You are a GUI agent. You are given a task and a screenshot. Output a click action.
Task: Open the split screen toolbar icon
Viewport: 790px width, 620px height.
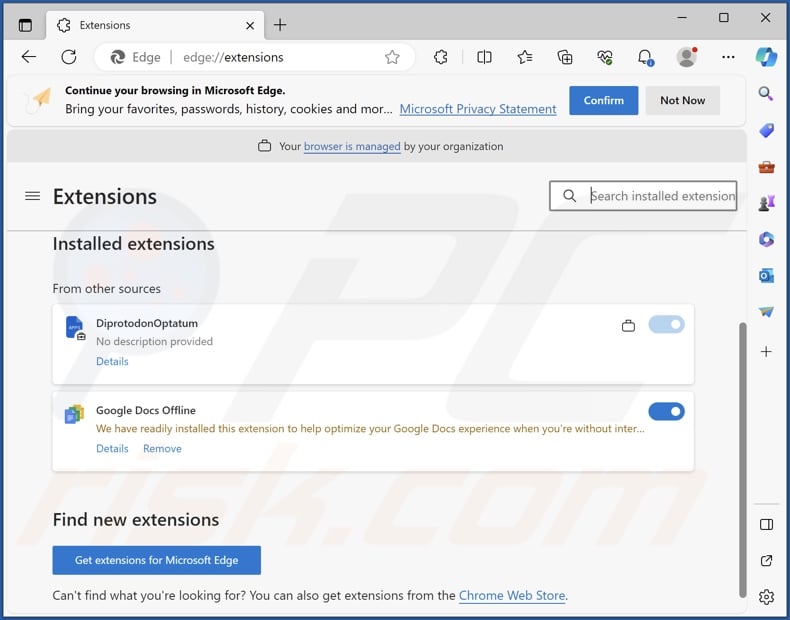coord(484,57)
